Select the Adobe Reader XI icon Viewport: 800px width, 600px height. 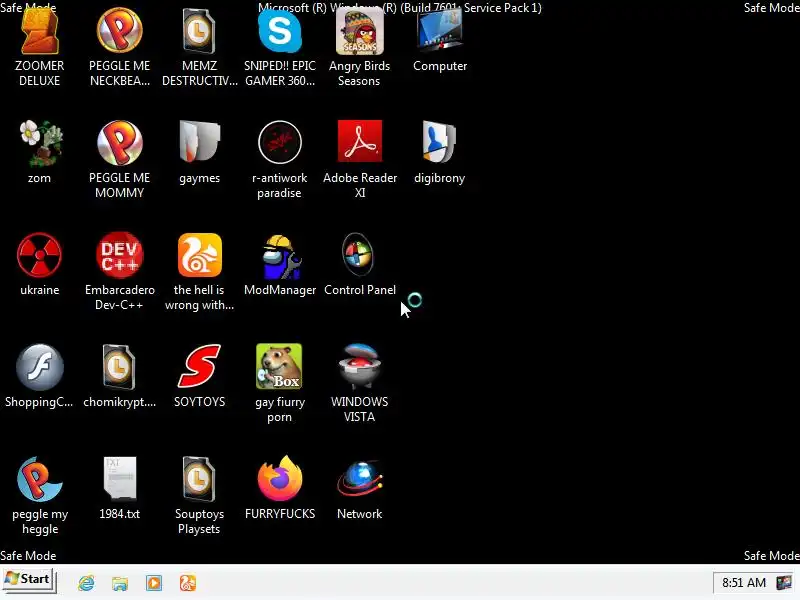(360, 141)
